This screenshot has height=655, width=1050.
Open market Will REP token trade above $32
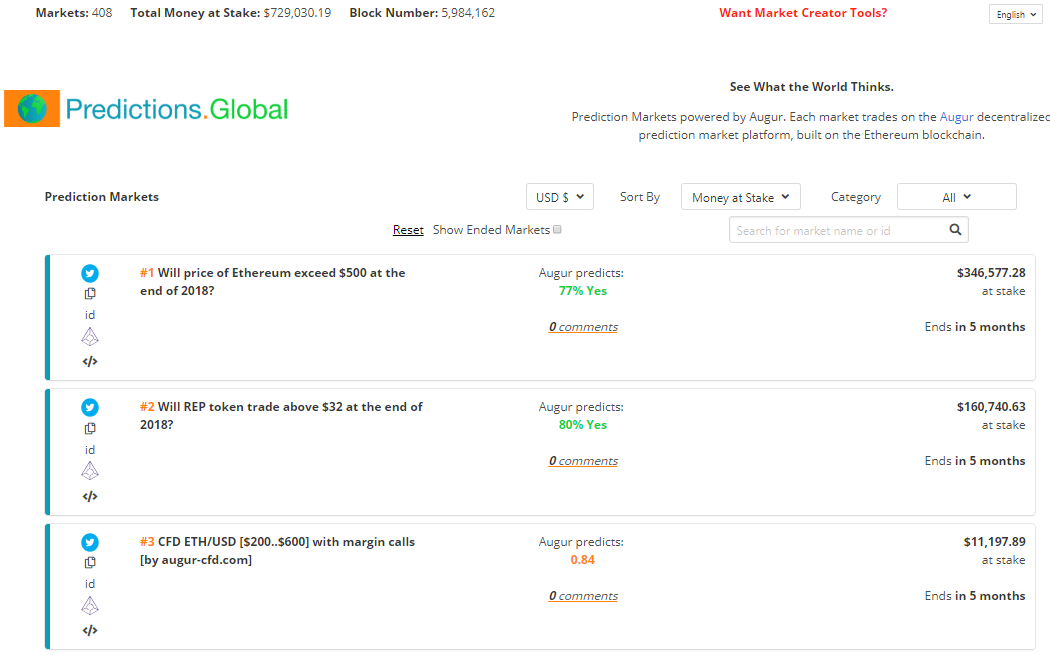coord(281,416)
